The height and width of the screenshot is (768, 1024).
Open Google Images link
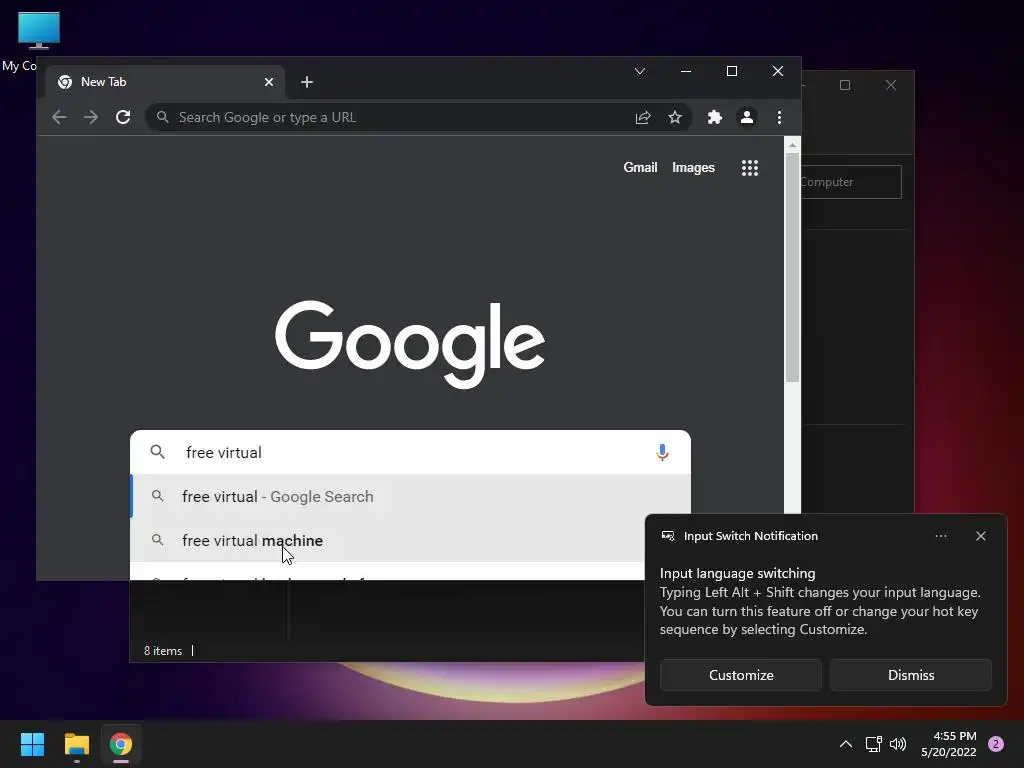(x=693, y=167)
